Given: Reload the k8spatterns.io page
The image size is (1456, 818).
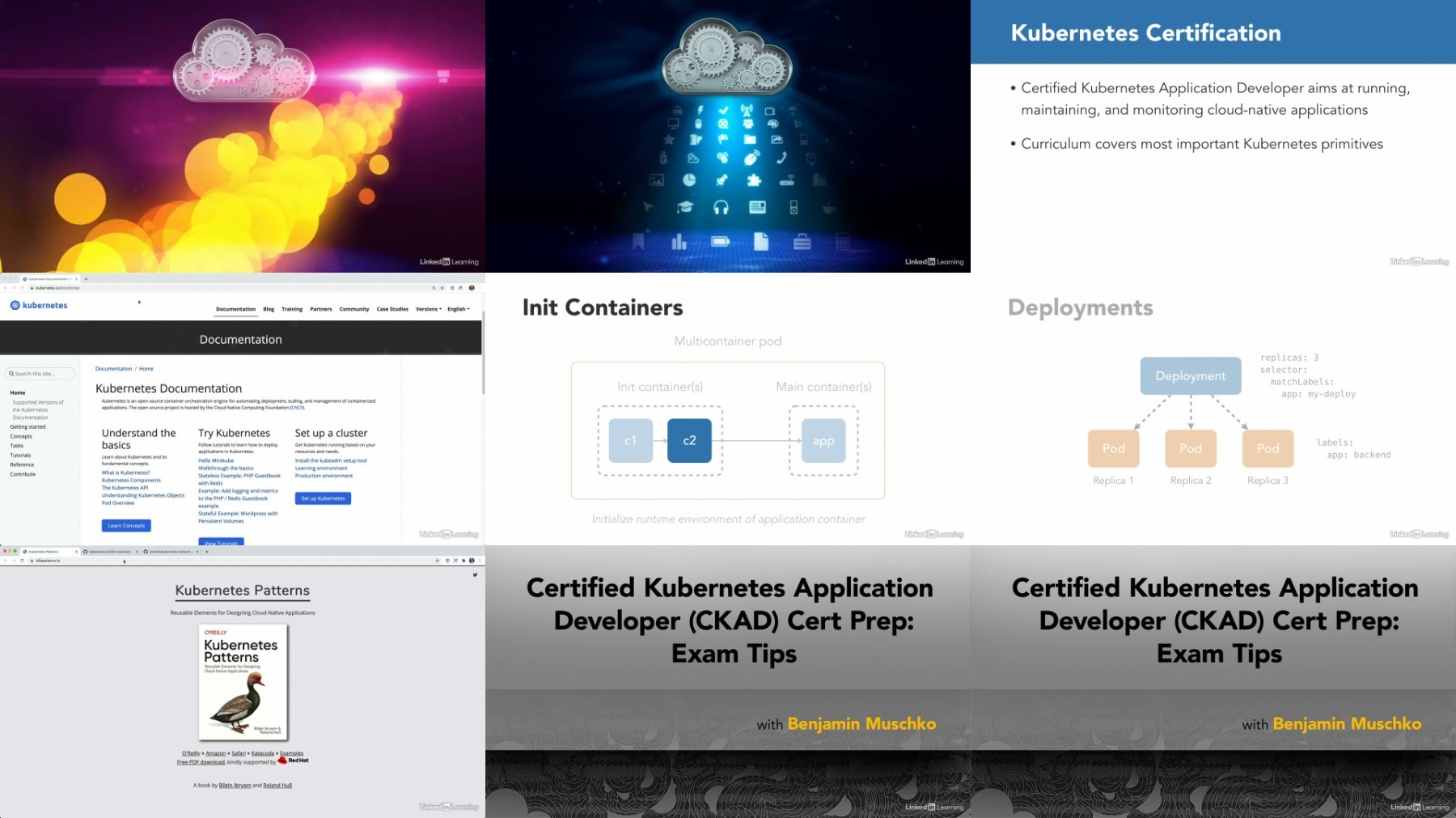Looking at the screenshot, I should click(x=22, y=560).
